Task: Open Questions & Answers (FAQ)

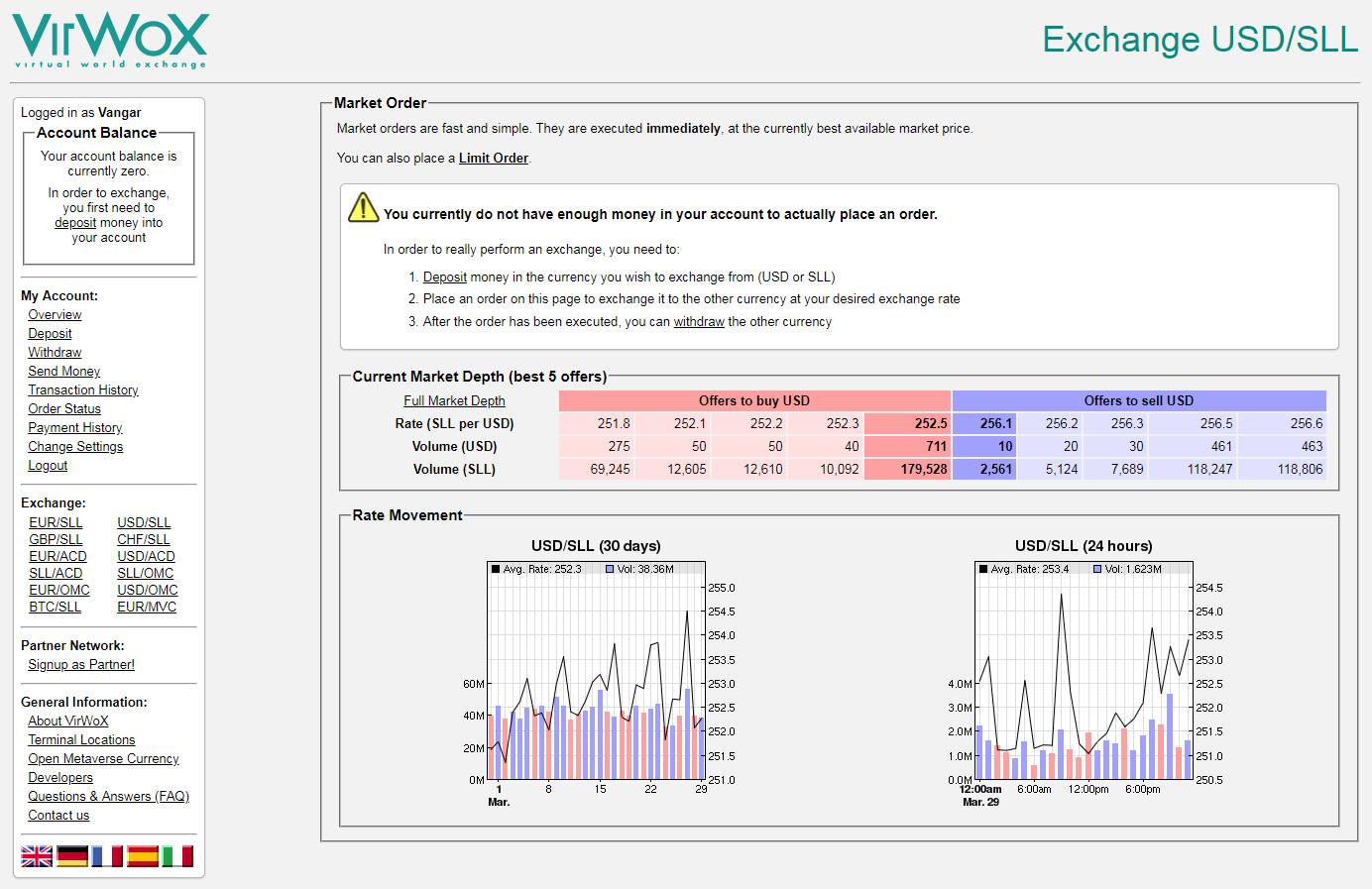Action: pyautogui.click(x=108, y=797)
